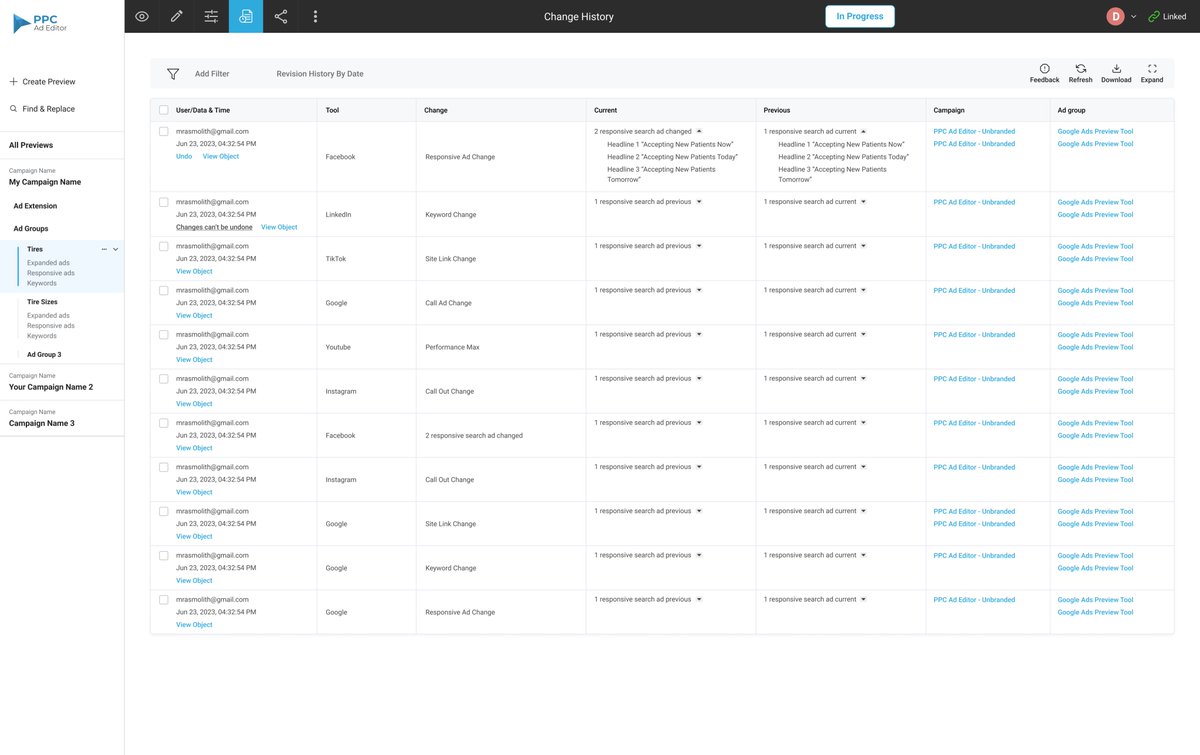Click the 'Ad group' column header
Image resolution: width=1200 pixels, height=755 pixels.
[1071, 110]
